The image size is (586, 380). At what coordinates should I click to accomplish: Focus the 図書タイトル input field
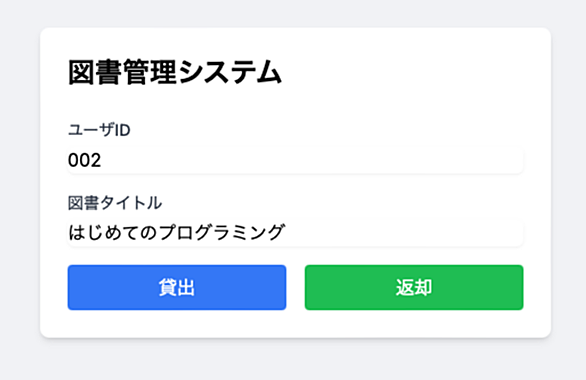(x=295, y=232)
